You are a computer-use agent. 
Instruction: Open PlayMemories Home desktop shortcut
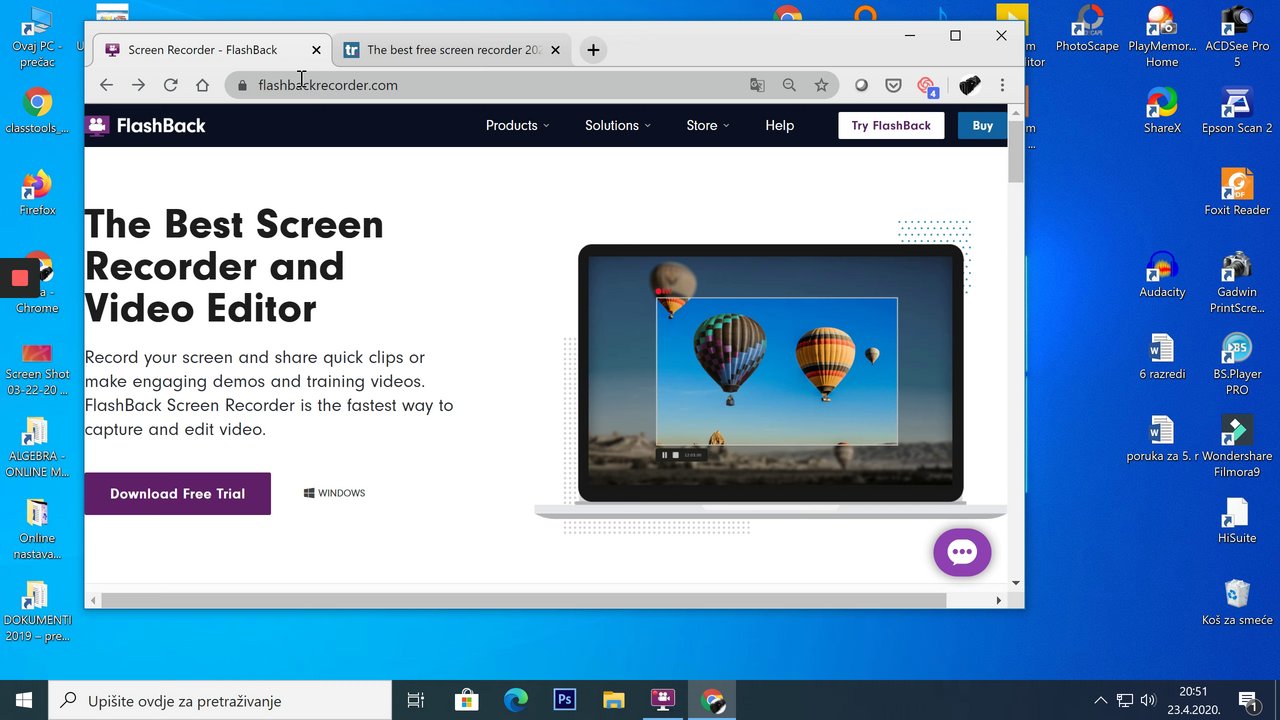1162,36
